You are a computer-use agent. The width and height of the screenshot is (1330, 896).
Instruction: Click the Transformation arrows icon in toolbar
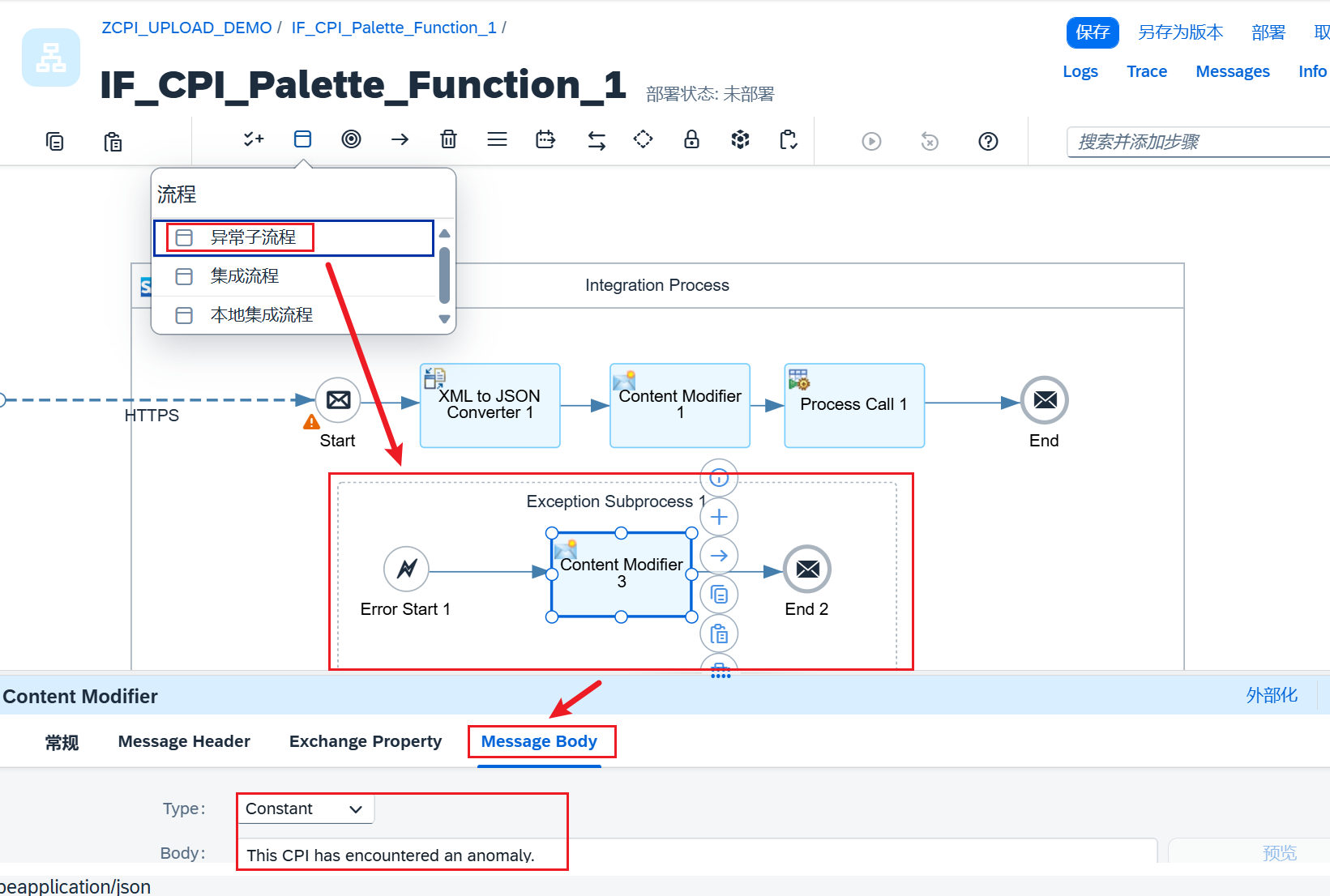coord(597,140)
